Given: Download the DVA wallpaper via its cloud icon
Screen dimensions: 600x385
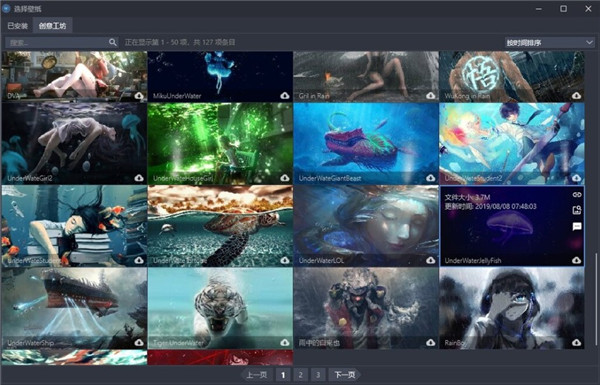Looking at the screenshot, I should click(139, 96).
